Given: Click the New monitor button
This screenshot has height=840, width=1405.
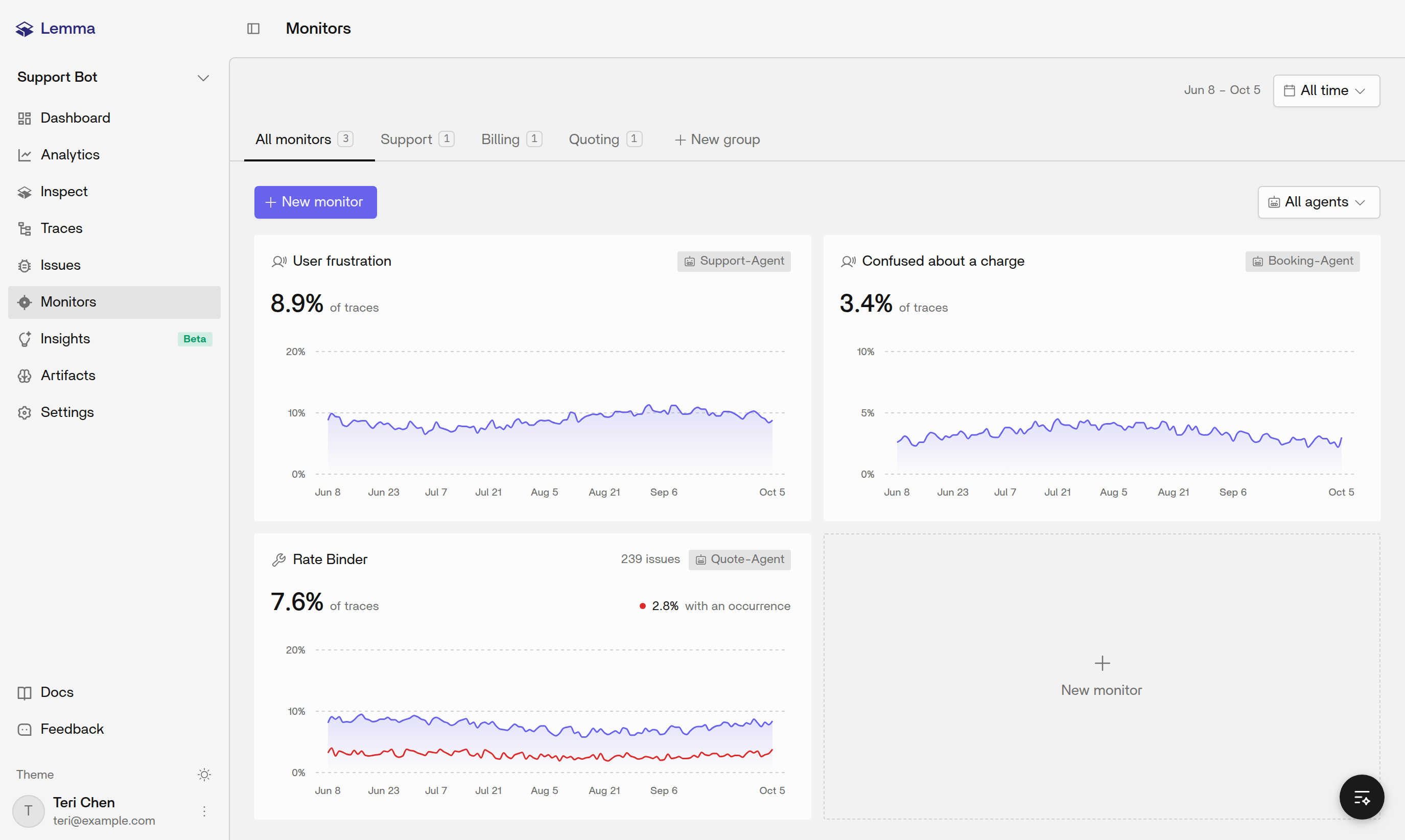Looking at the screenshot, I should (315, 202).
